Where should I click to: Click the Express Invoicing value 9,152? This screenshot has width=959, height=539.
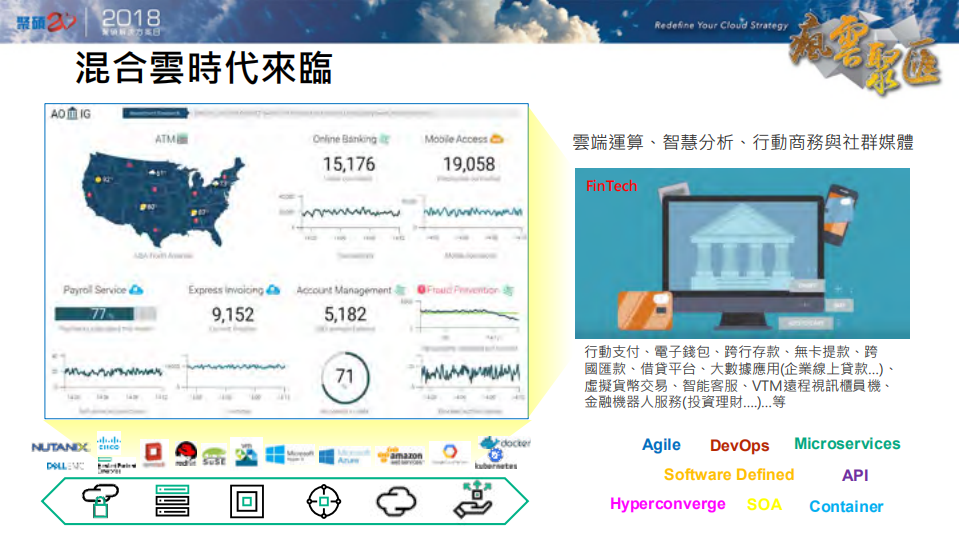point(233,314)
